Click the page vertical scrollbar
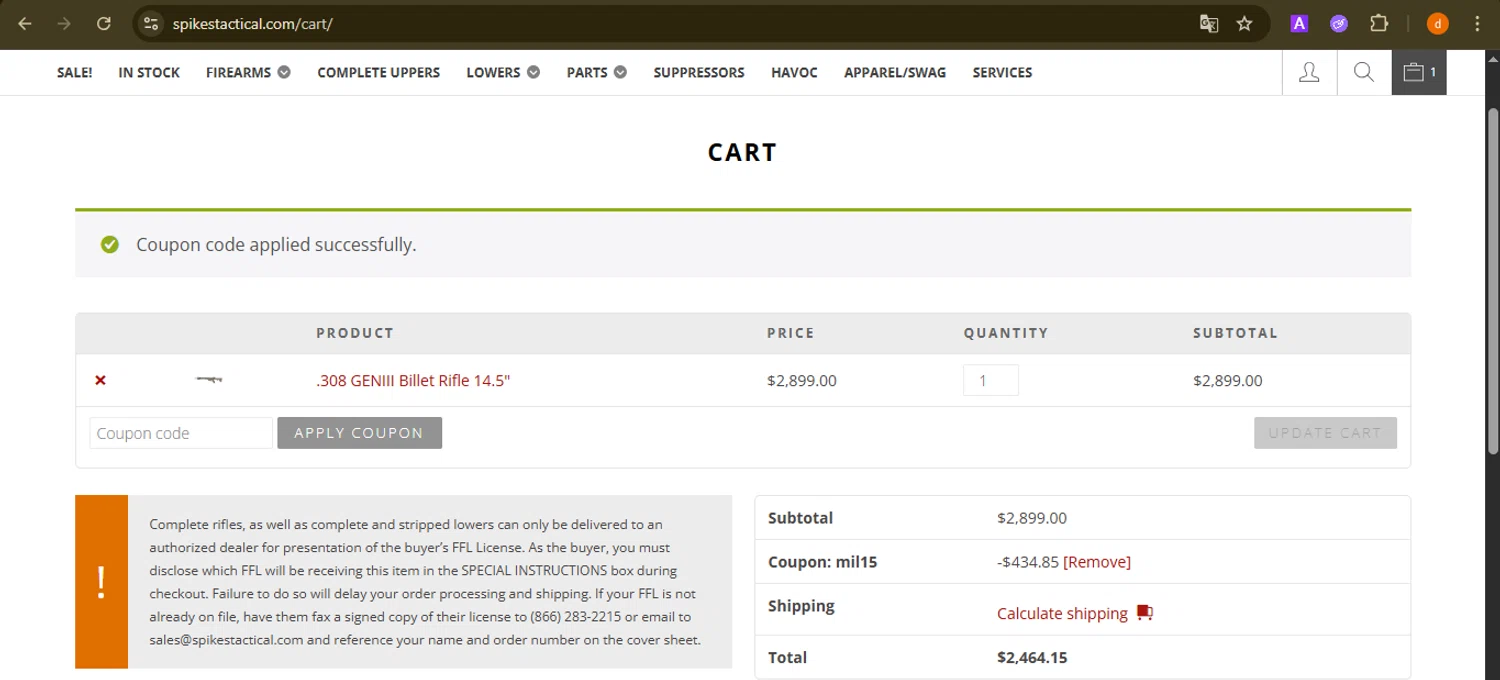This screenshot has width=1500, height=680. click(1492, 280)
